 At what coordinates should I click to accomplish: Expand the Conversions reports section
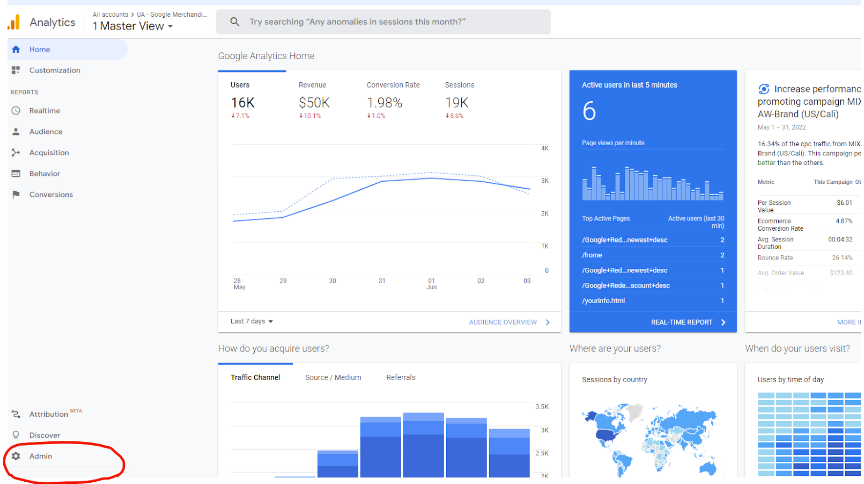(x=51, y=194)
